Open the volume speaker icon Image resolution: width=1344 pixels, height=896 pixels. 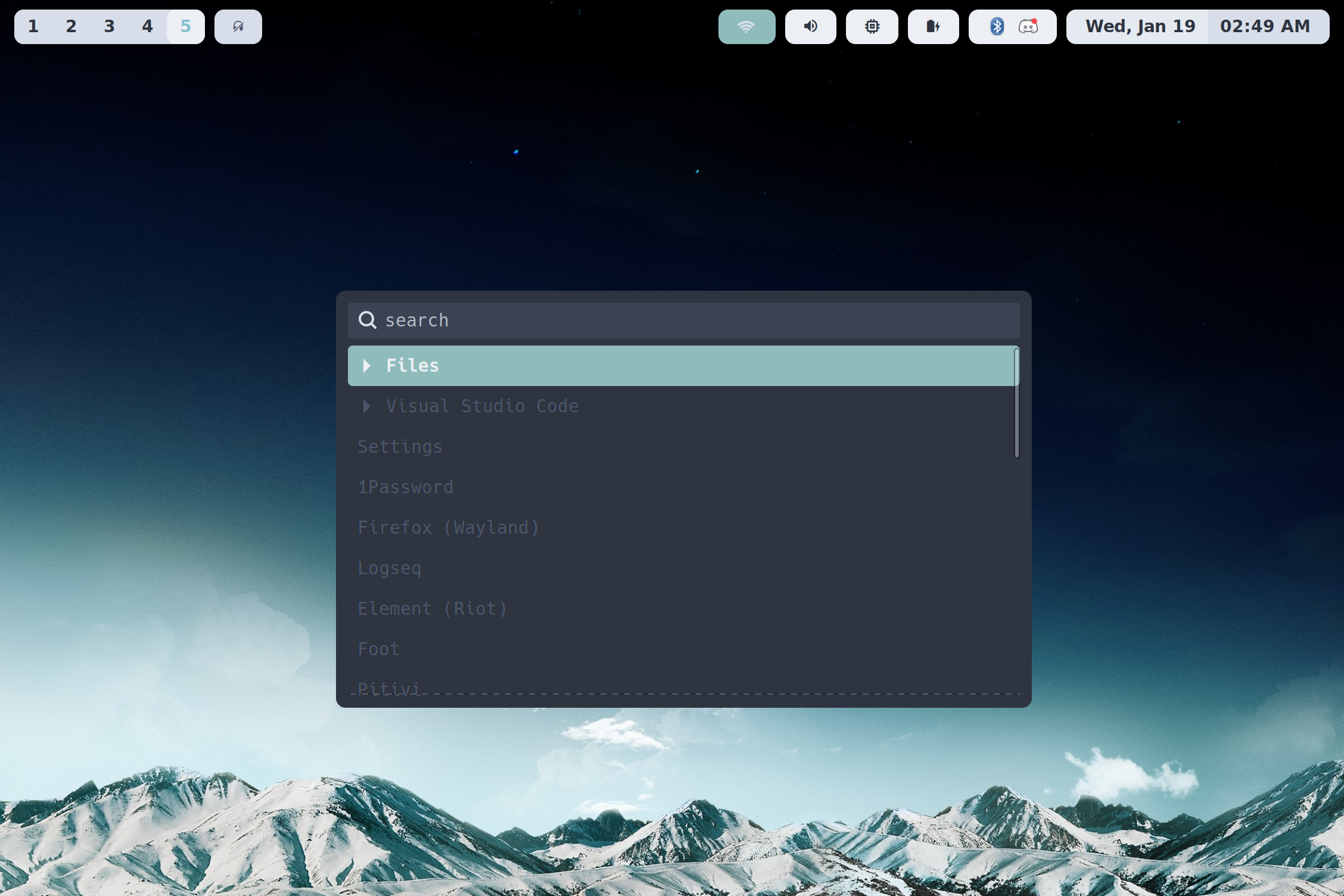point(810,27)
